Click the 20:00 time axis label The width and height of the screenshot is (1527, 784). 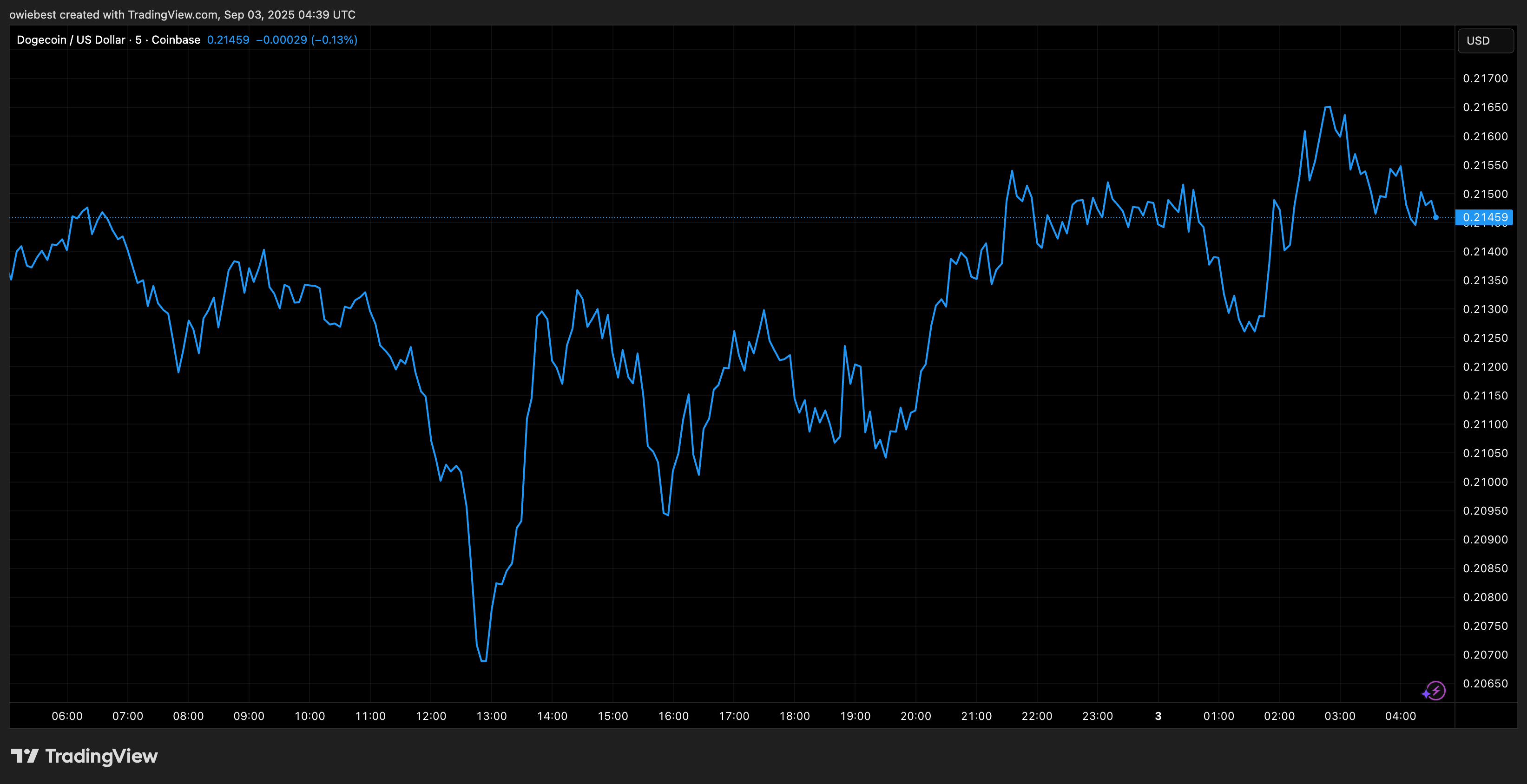[915, 716]
